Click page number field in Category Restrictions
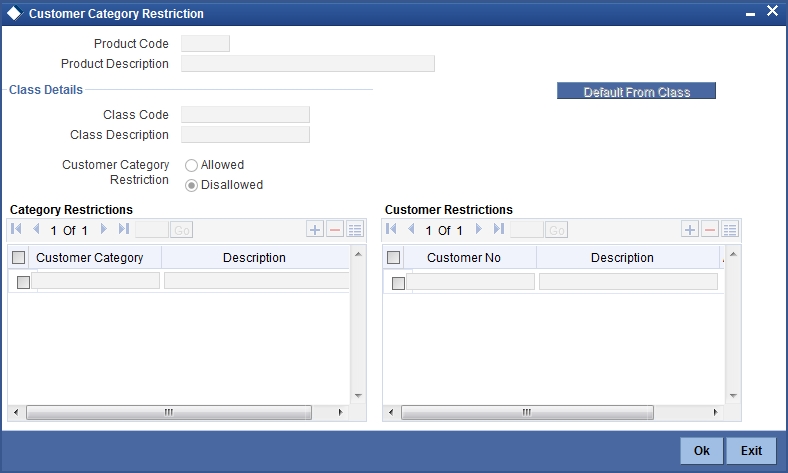The image size is (788, 473). (152, 230)
